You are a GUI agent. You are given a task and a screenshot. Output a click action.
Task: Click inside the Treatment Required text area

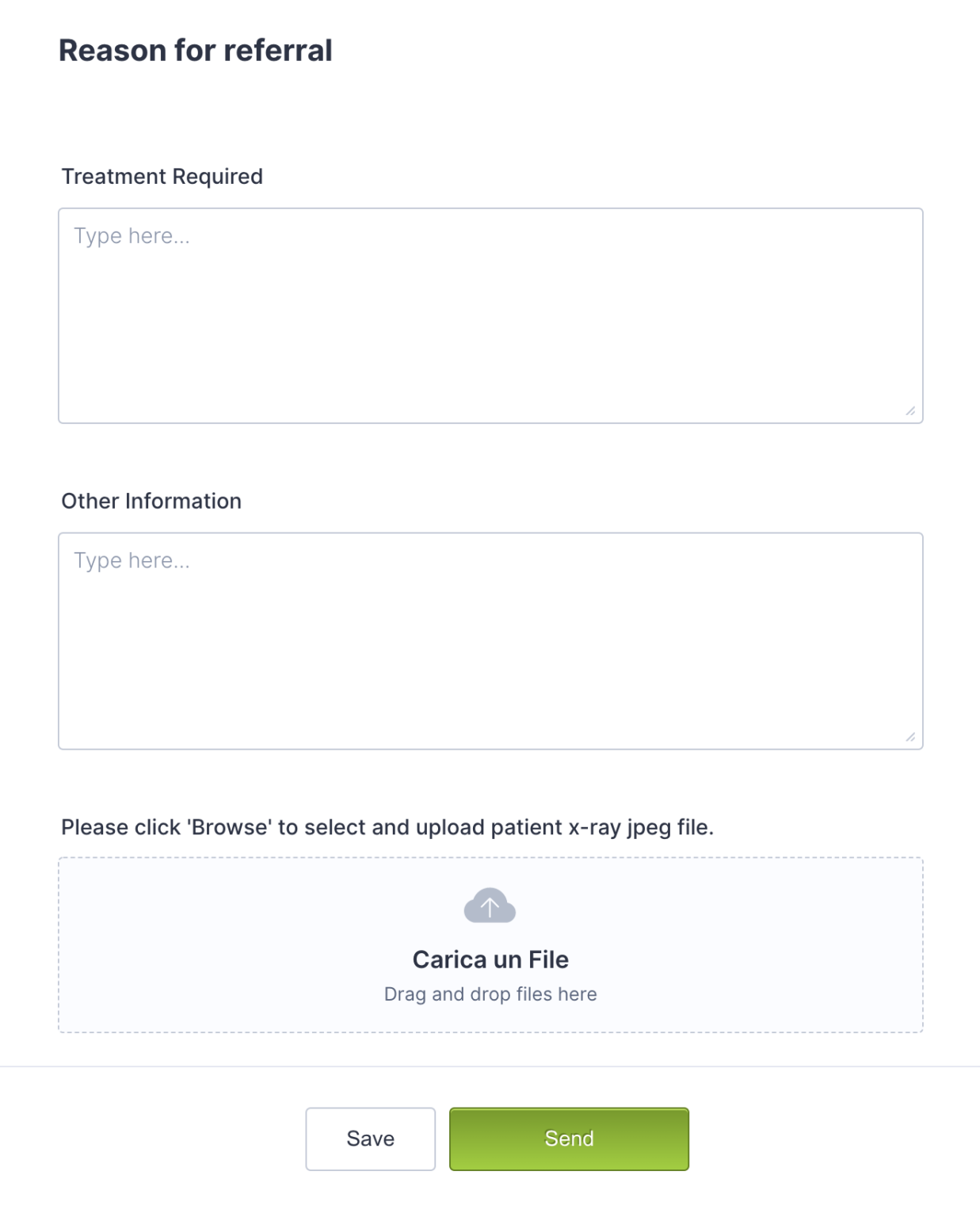(490, 313)
